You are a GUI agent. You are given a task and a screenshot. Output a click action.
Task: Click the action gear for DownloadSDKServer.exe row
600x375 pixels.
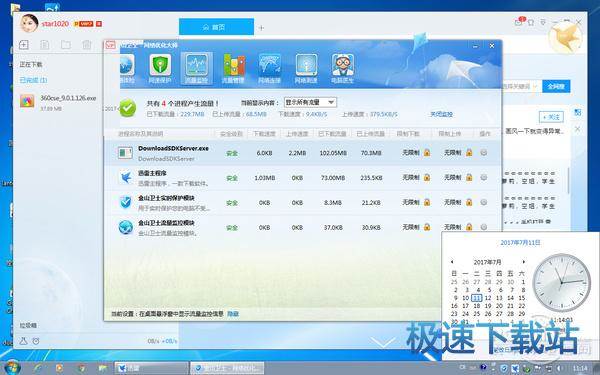[x=484, y=153]
